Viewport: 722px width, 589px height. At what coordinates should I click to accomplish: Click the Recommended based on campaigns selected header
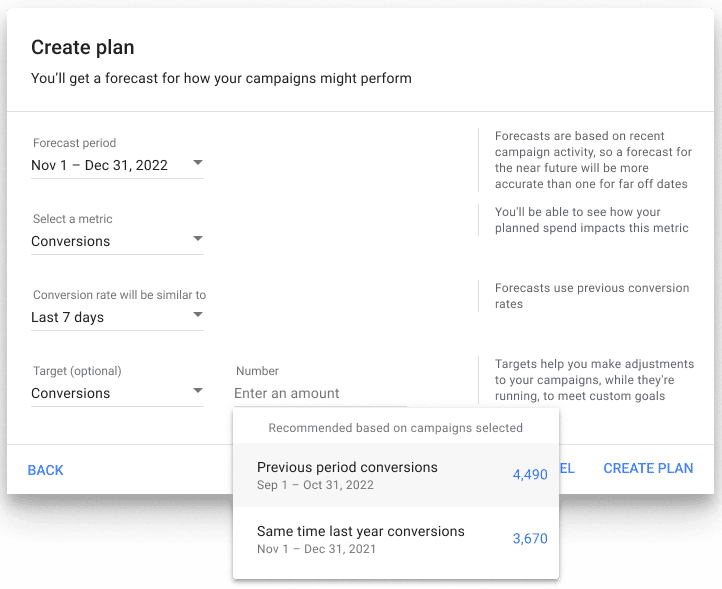tap(395, 428)
